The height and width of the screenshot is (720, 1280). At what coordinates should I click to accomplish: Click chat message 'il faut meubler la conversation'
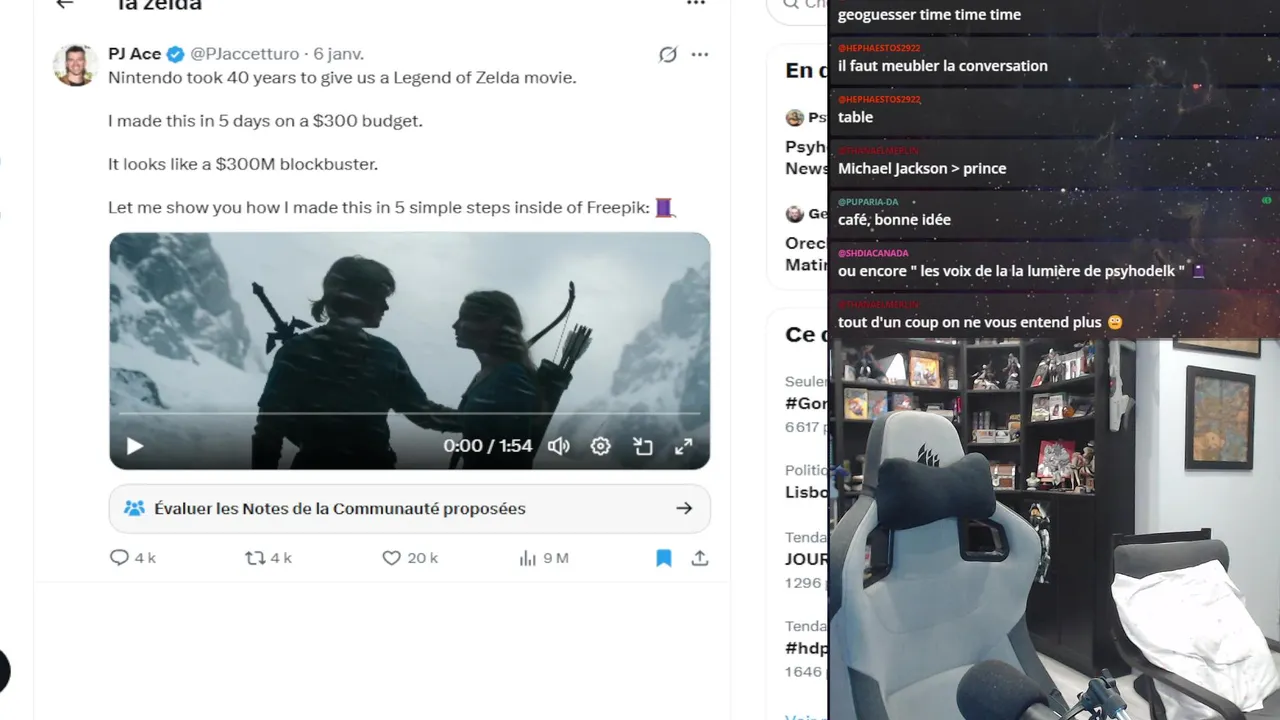[x=943, y=66]
